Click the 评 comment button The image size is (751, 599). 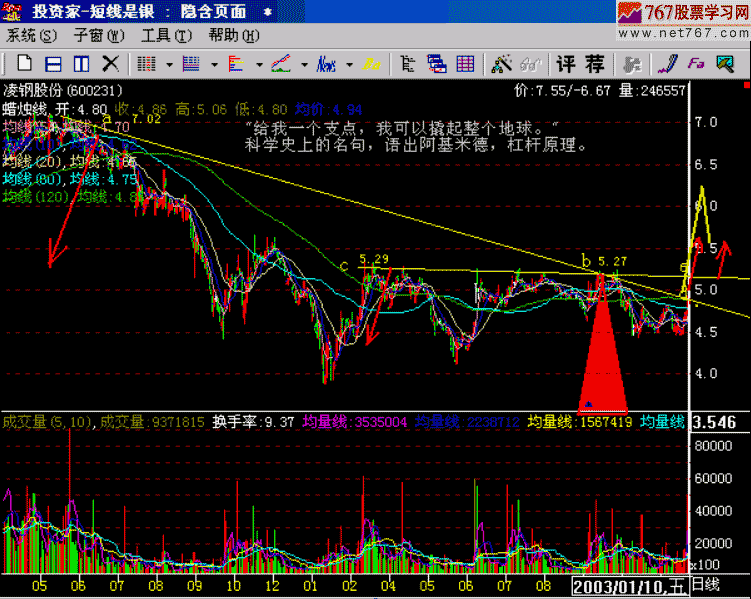(567, 65)
